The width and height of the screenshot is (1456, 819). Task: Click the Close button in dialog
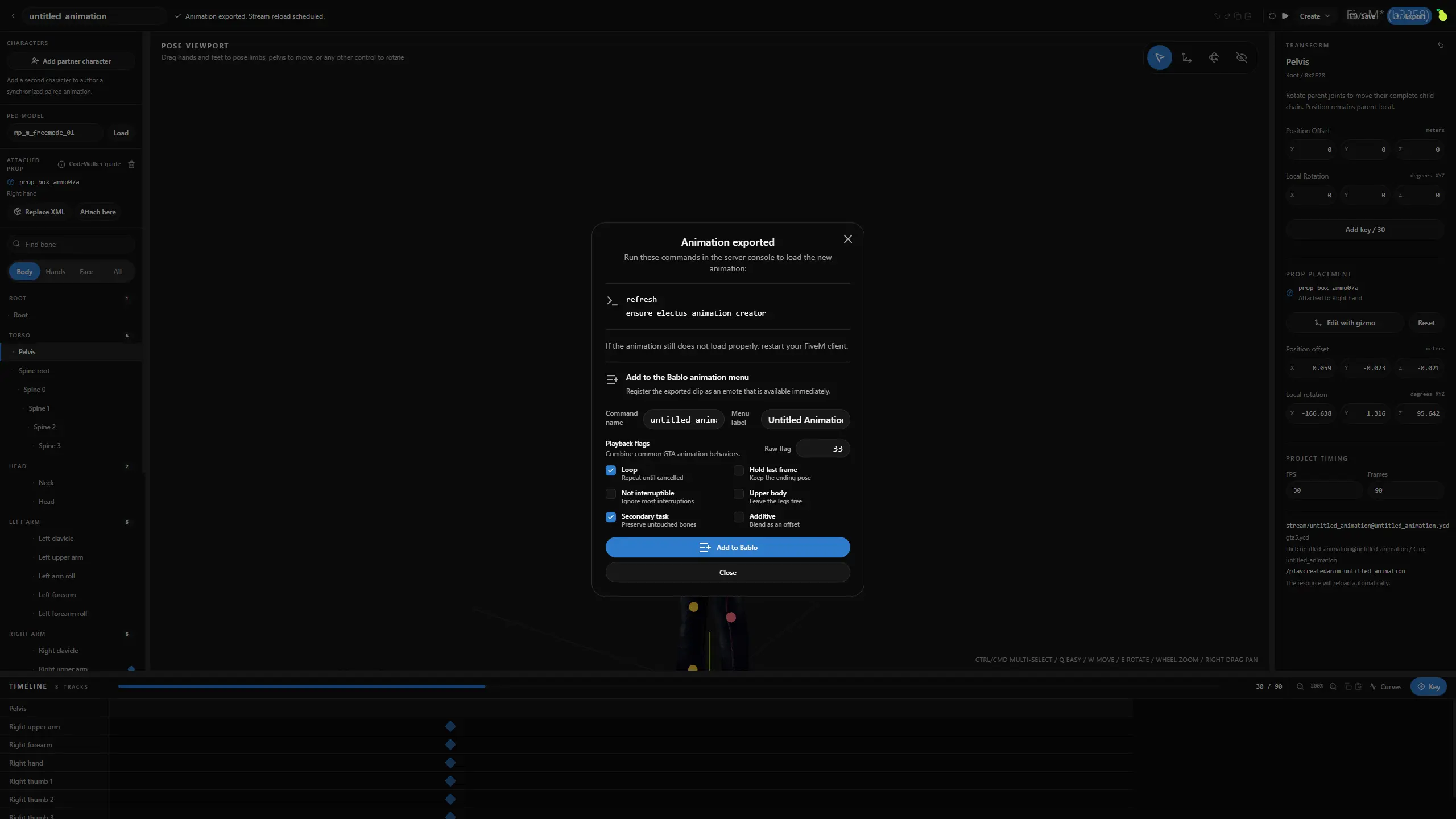click(x=727, y=572)
